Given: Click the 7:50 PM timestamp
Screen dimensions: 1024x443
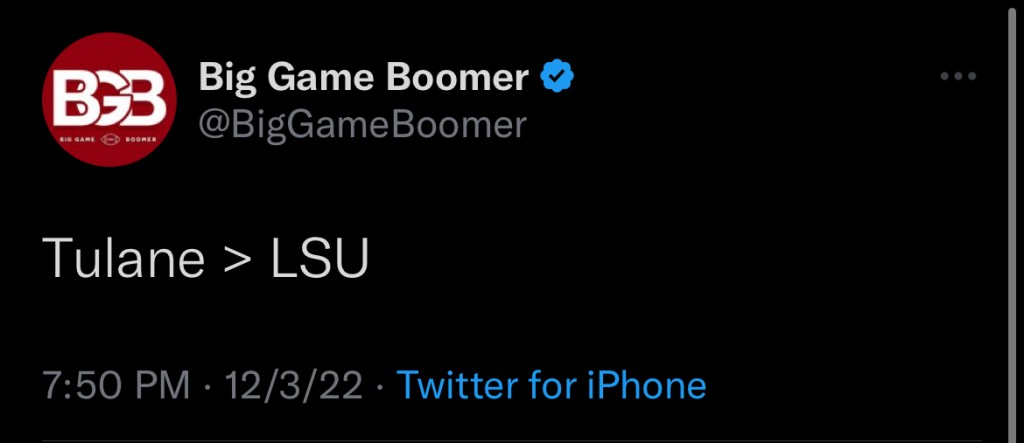Looking at the screenshot, I should [x=115, y=385].
